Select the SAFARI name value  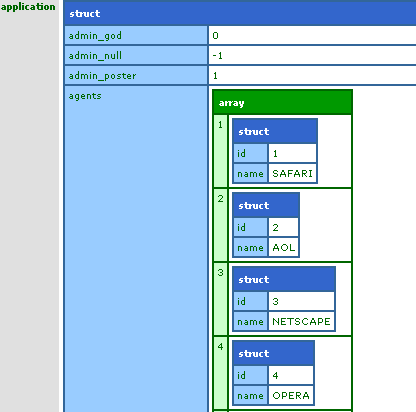[292, 173]
